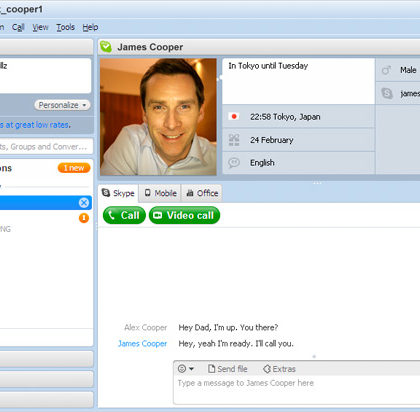Click the green Skype status icon beside James Cooper
The height and width of the screenshot is (412, 420).
coord(106,47)
